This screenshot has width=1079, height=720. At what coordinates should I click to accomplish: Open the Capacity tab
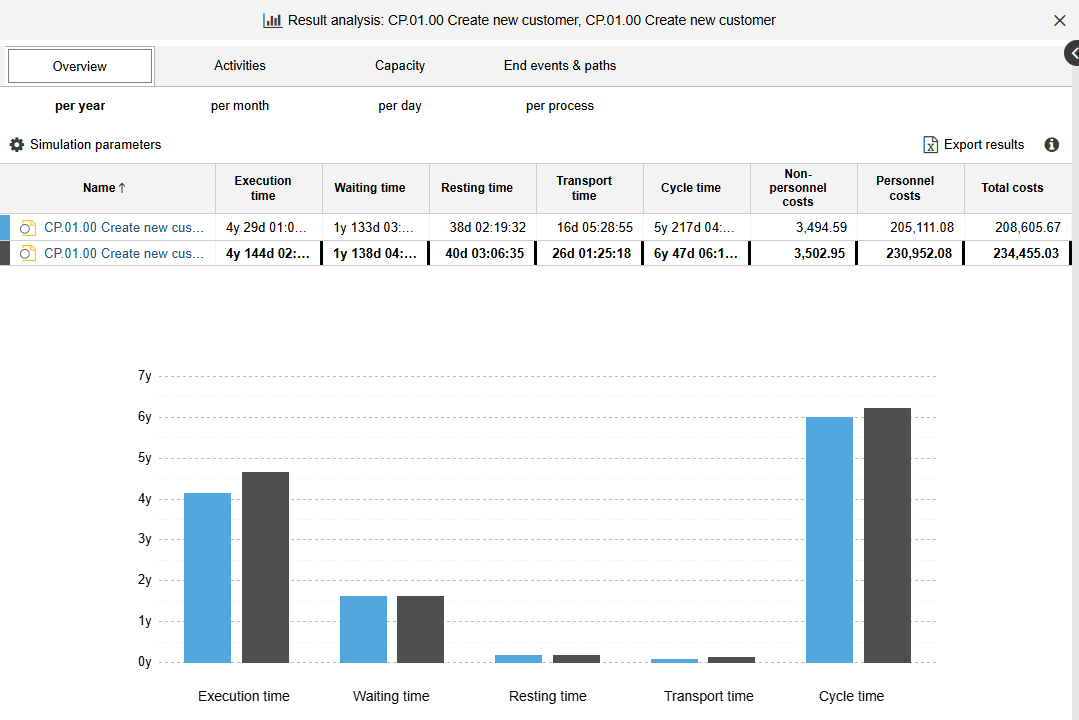click(400, 66)
